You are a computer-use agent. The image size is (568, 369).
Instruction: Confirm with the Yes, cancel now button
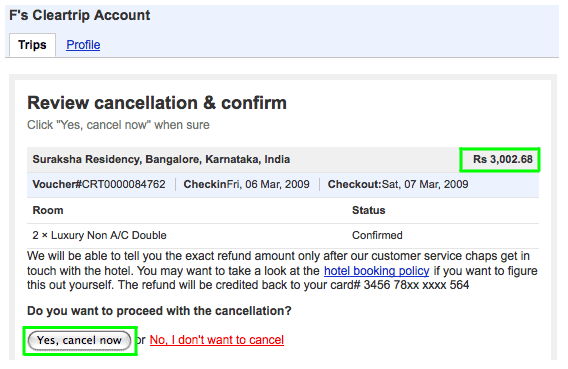click(x=79, y=340)
